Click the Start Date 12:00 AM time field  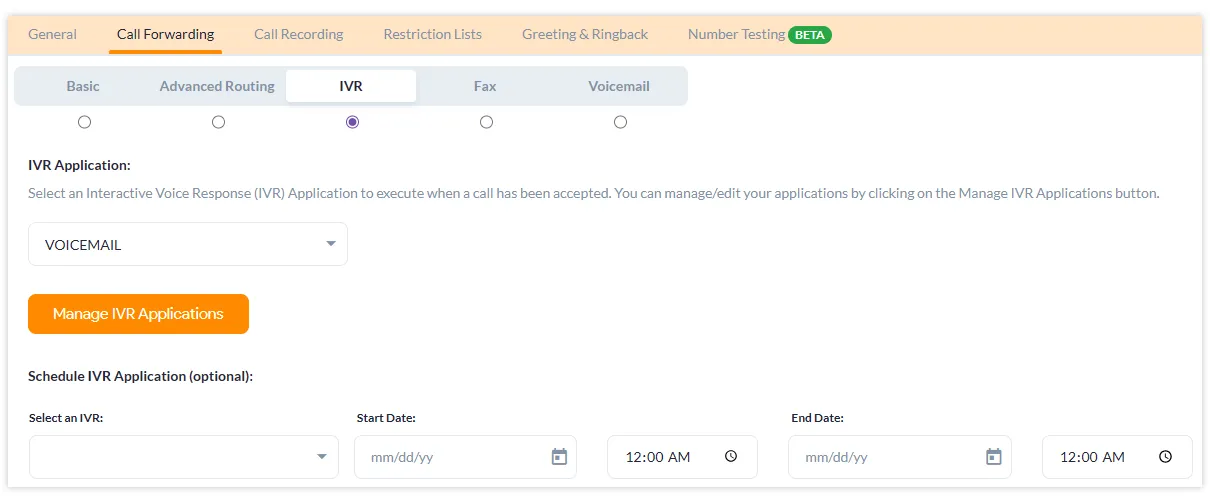[682, 457]
